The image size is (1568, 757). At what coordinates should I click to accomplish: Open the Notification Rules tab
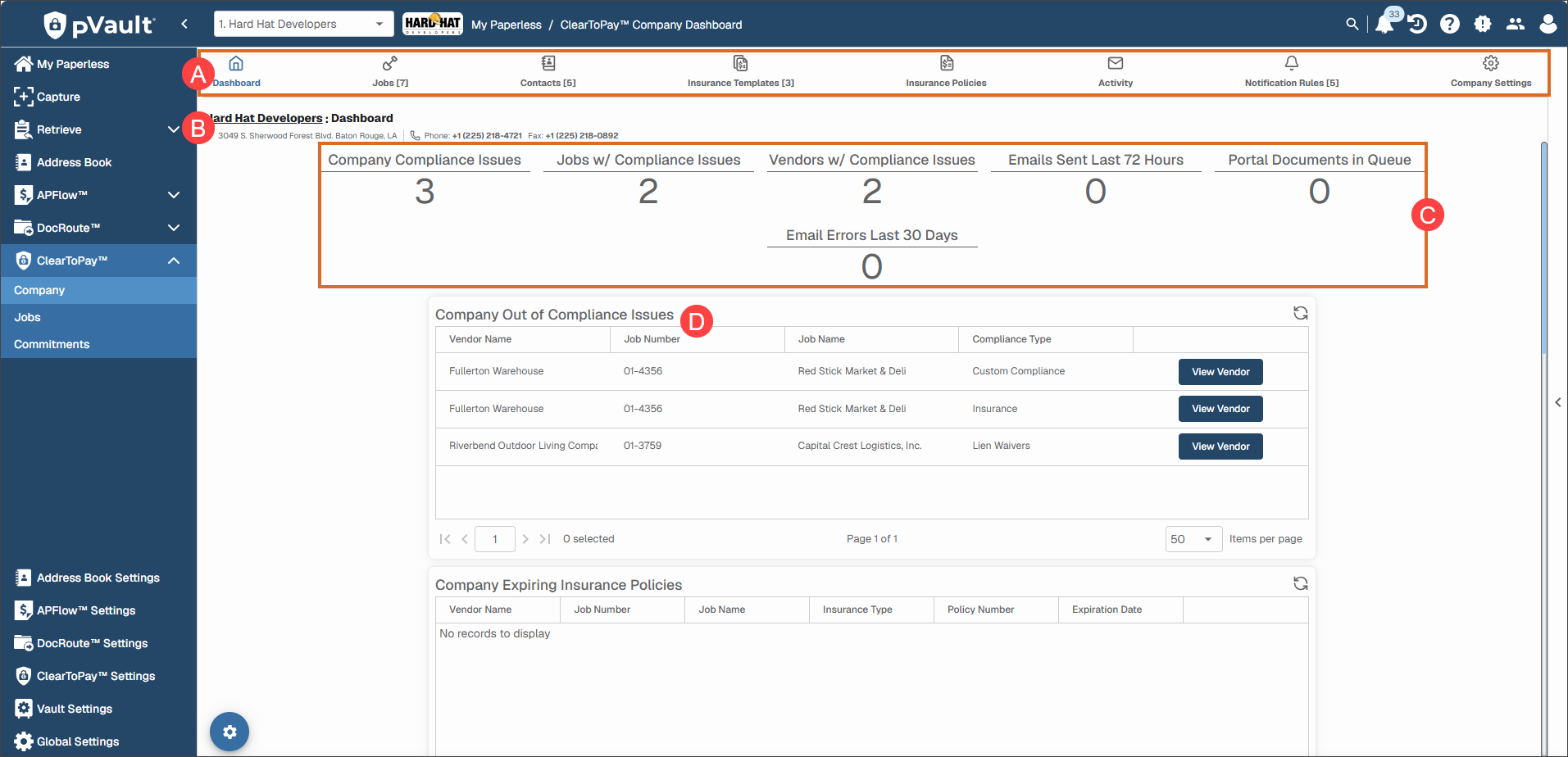1291,72
